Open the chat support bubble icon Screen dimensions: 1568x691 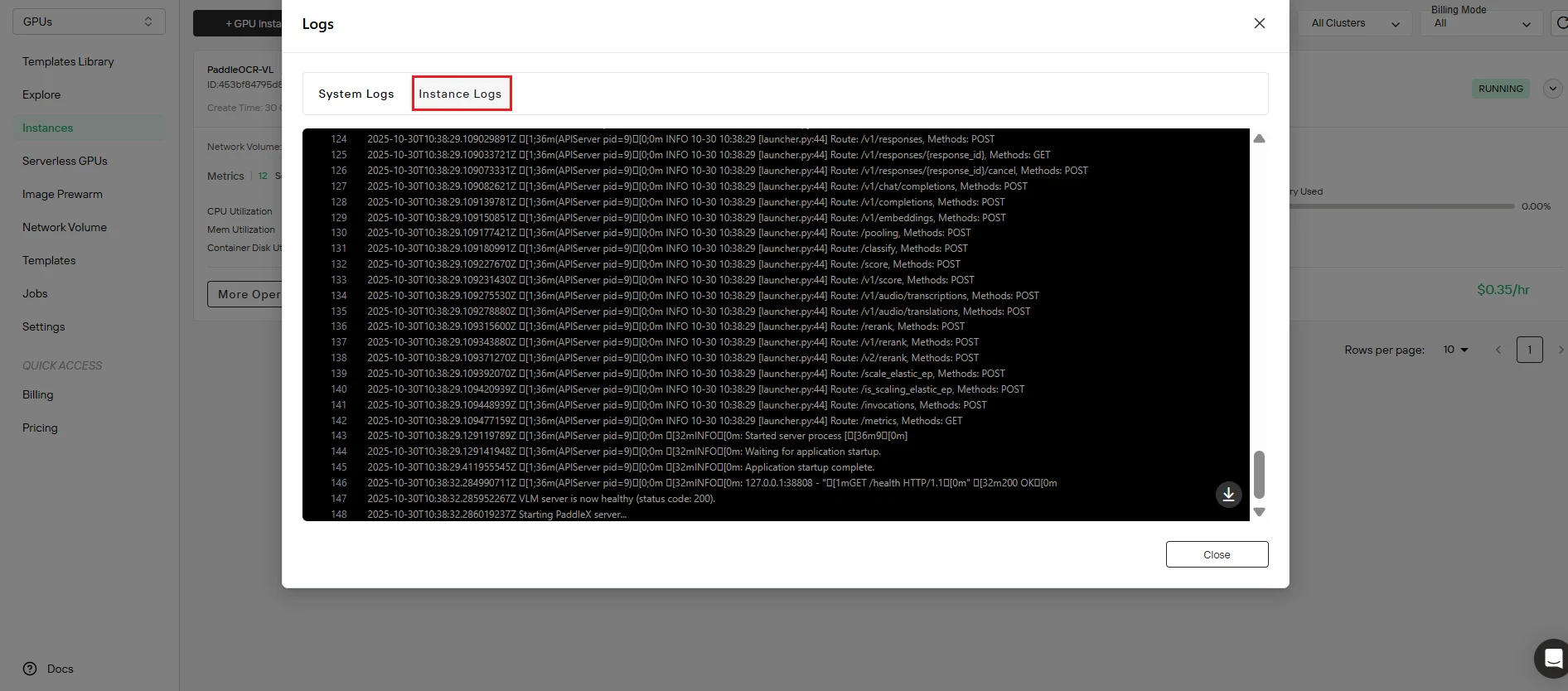pos(1552,660)
